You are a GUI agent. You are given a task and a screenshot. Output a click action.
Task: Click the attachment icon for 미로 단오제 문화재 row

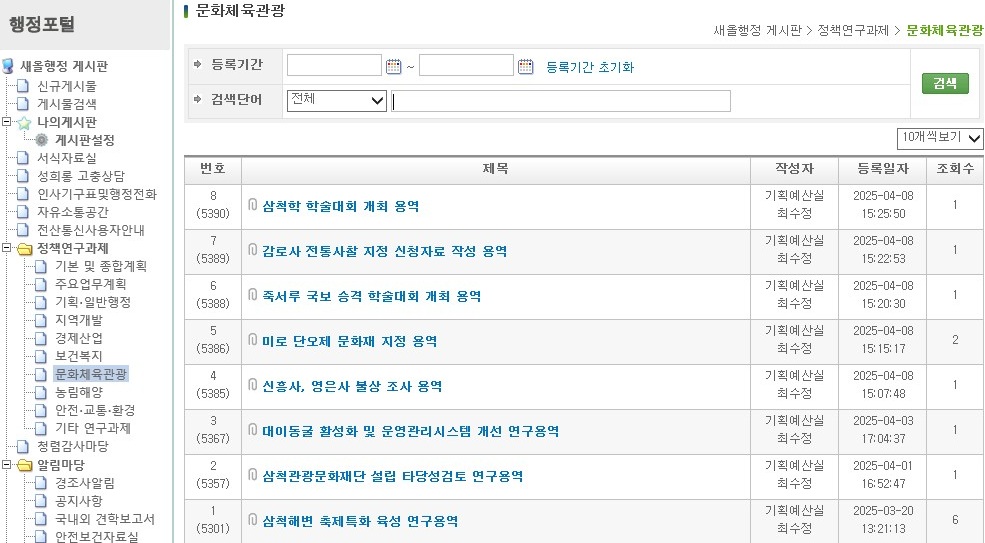pos(253,340)
